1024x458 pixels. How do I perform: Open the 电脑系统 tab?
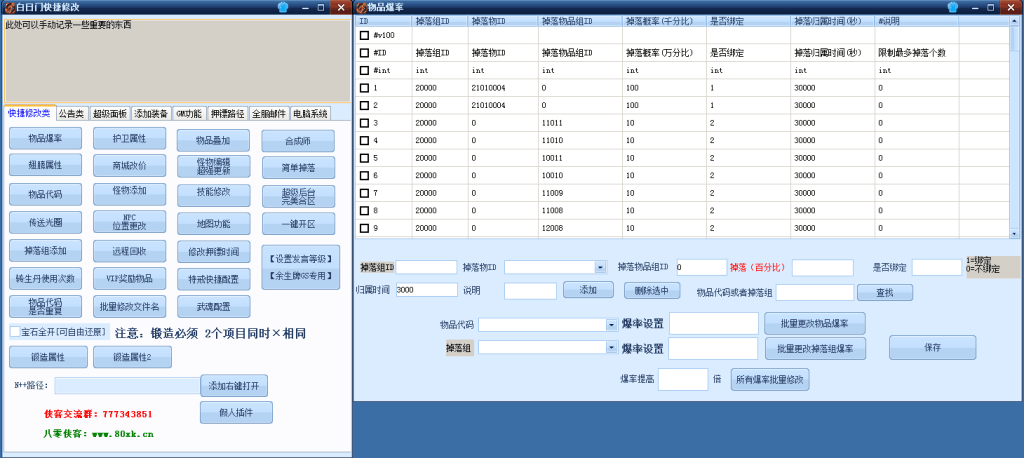pyautogui.click(x=310, y=114)
